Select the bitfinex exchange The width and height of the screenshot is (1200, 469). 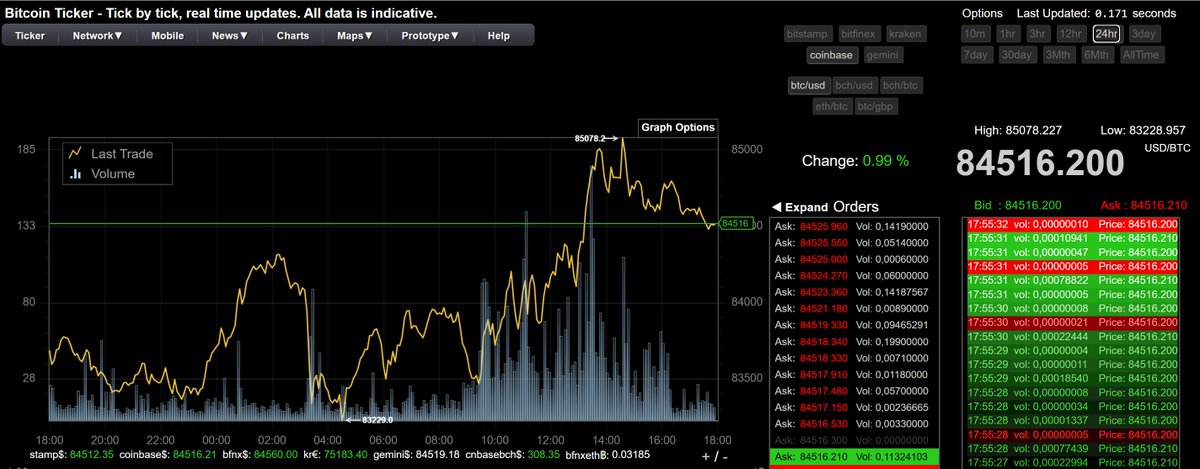tap(860, 33)
